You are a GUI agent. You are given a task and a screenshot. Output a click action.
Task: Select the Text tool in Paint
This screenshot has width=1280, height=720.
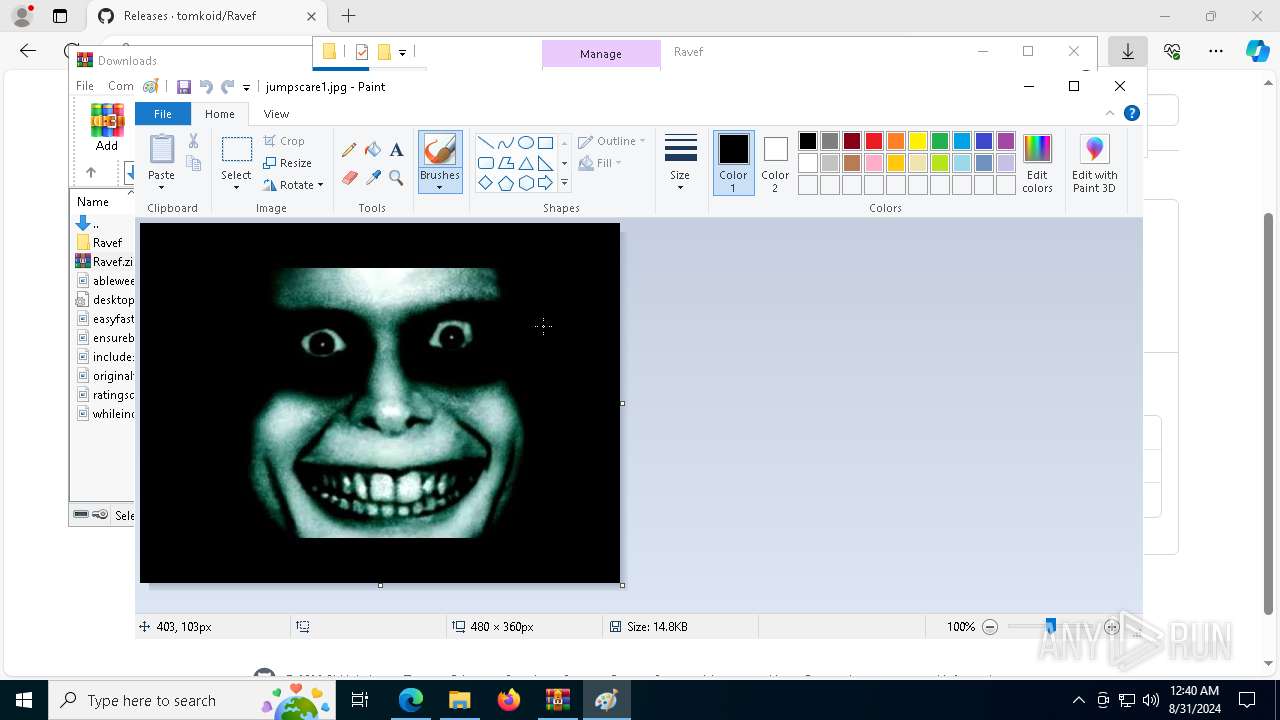pos(396,150)
